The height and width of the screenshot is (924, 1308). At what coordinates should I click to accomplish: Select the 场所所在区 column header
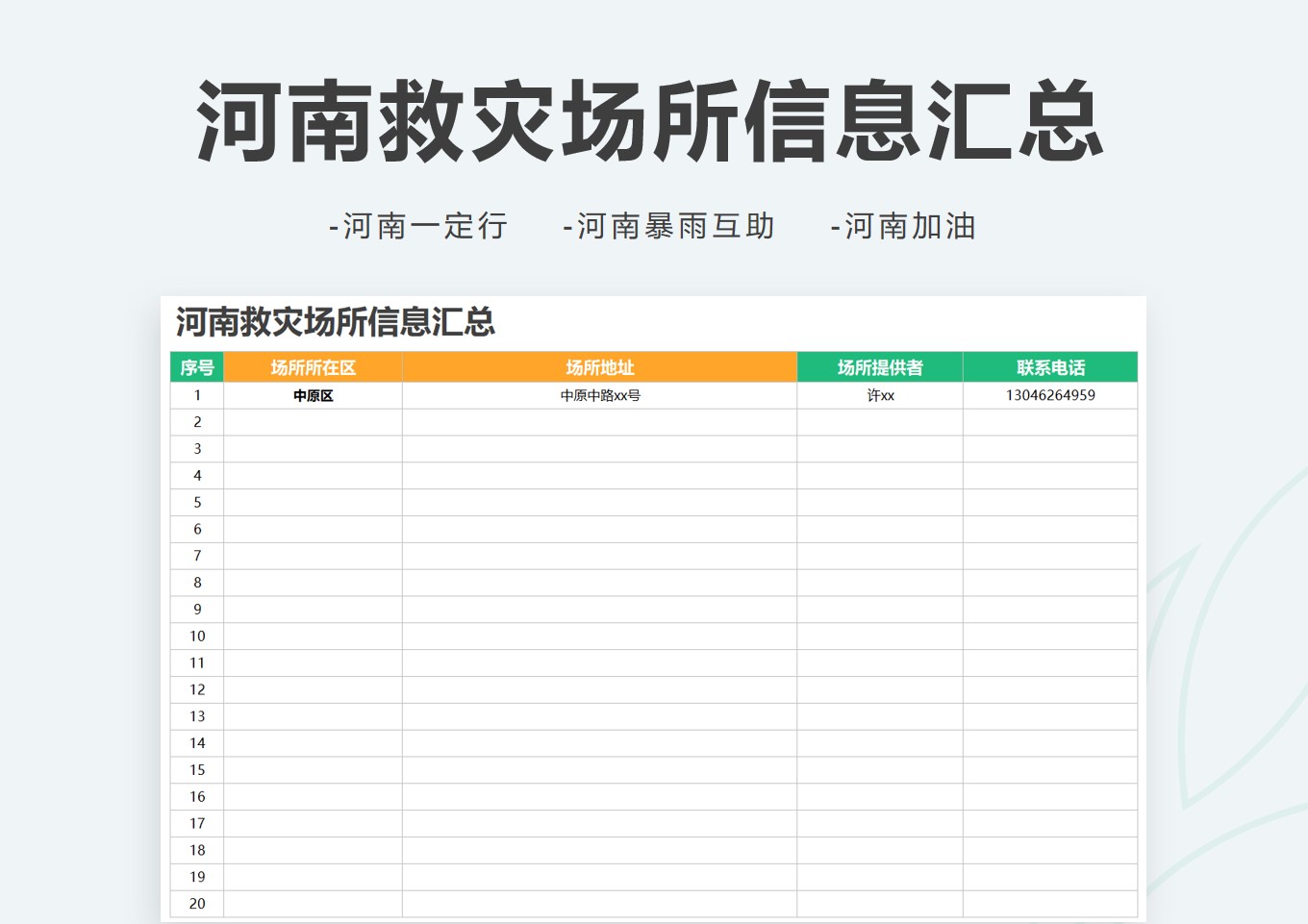313,367
